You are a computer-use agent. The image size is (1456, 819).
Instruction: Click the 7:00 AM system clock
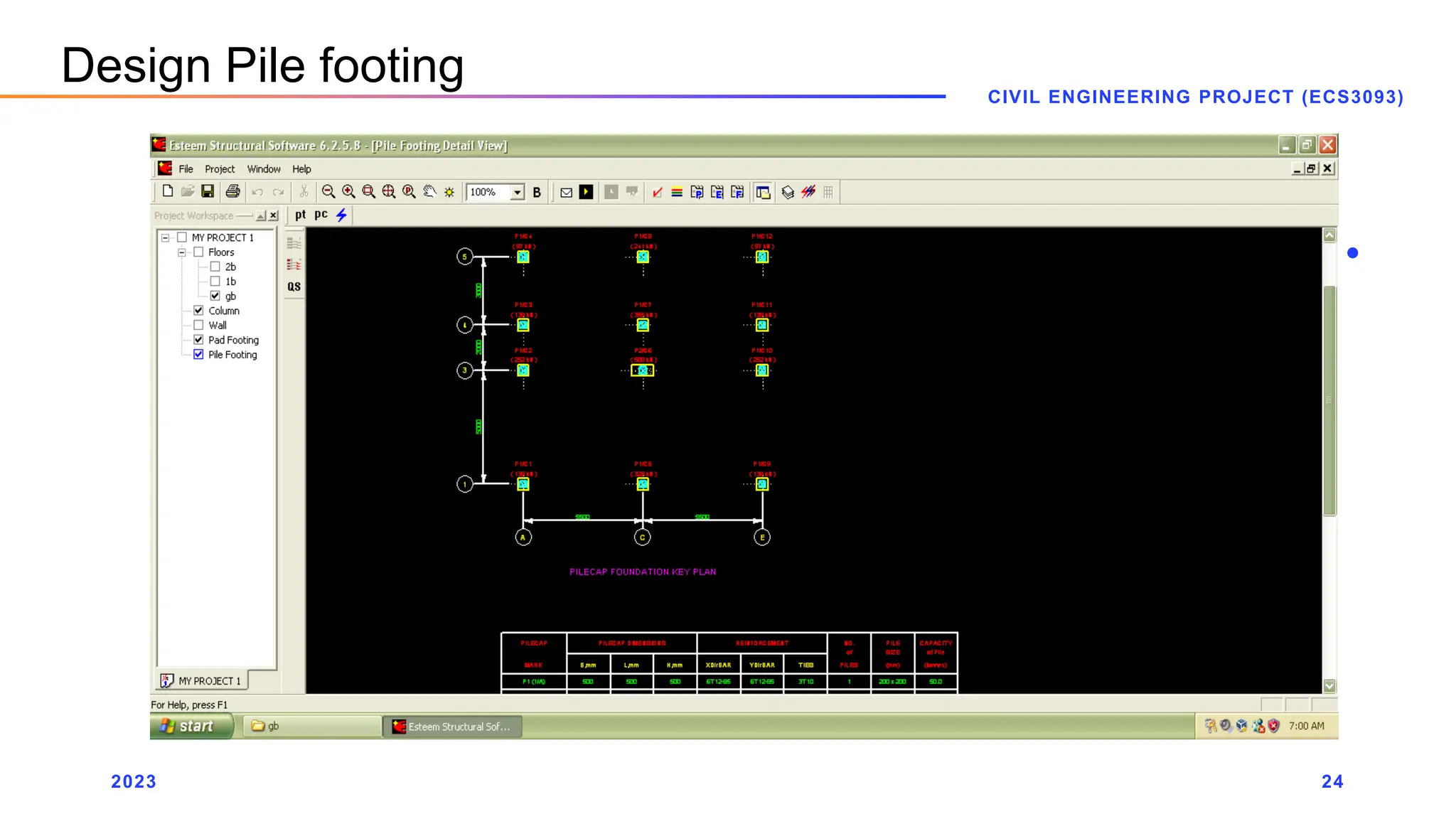(x=1307, y=726)
